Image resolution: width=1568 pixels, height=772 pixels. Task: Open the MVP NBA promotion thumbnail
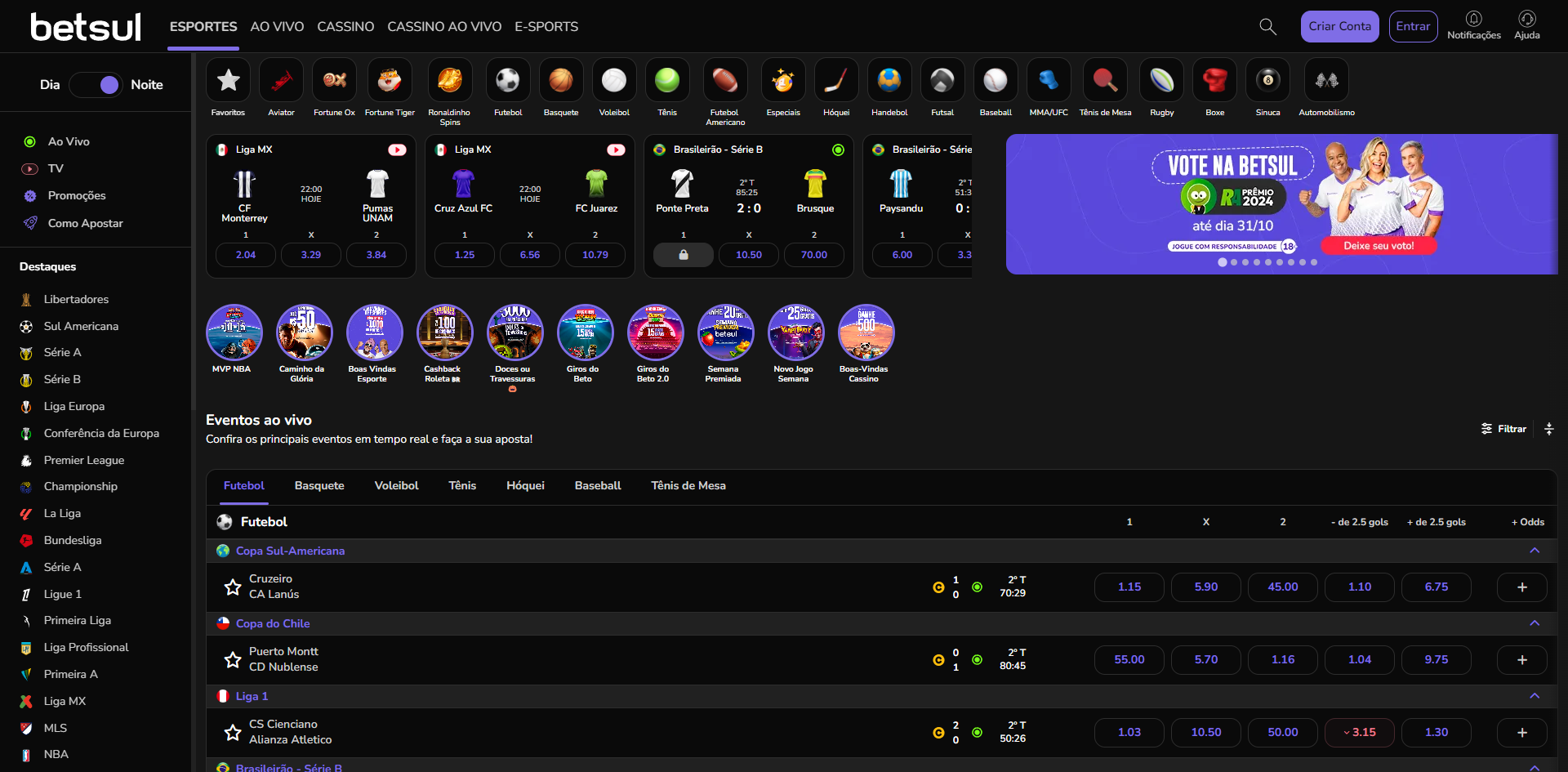pos(234,332)
